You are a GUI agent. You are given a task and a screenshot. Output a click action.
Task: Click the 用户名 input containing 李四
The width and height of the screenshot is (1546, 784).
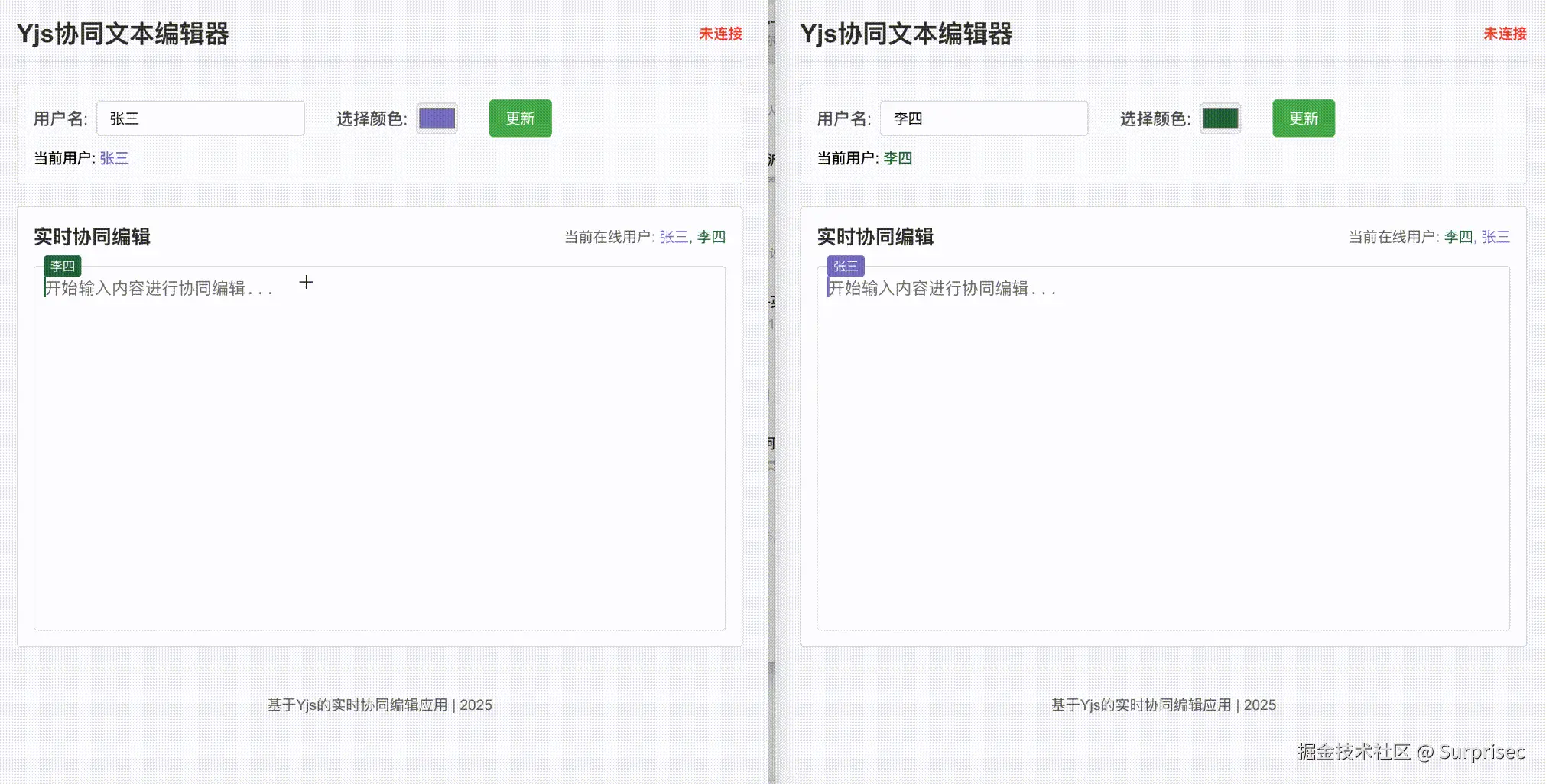pyautogui.click(x=984, y=118)
